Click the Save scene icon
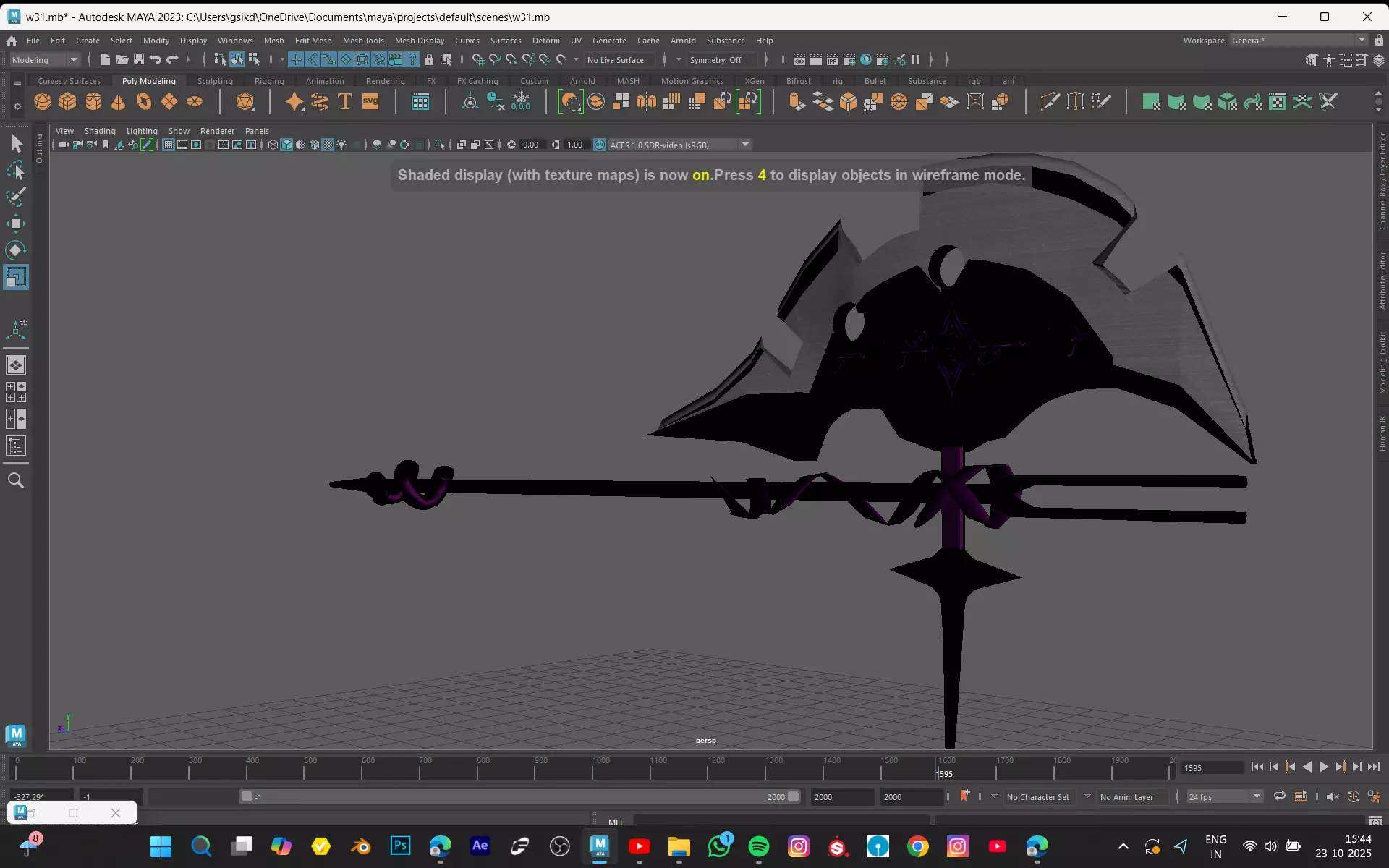Screen dimensions: 1389x868 click(139, 59)
